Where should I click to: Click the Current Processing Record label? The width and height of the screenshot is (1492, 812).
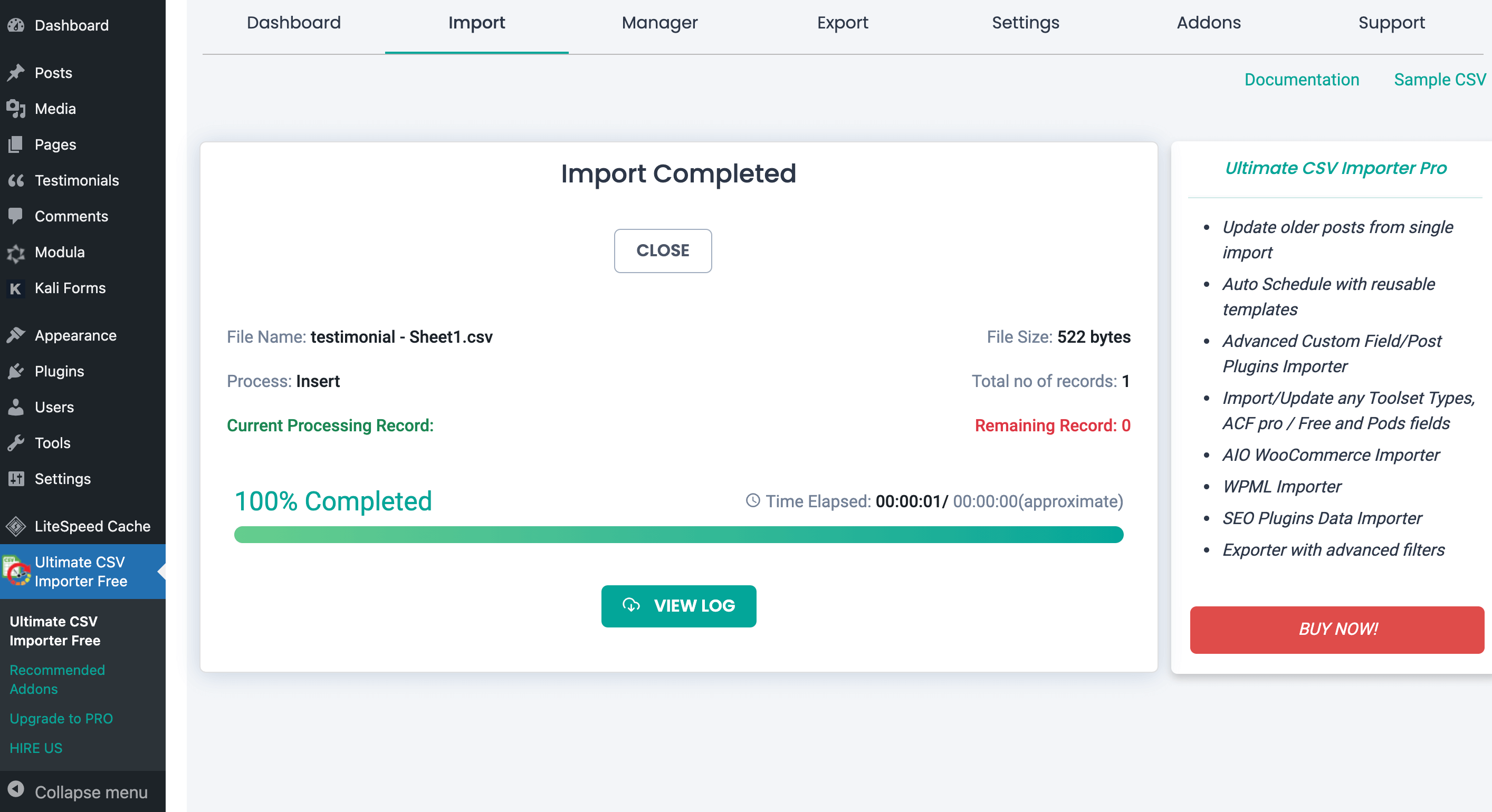[330, 426]
